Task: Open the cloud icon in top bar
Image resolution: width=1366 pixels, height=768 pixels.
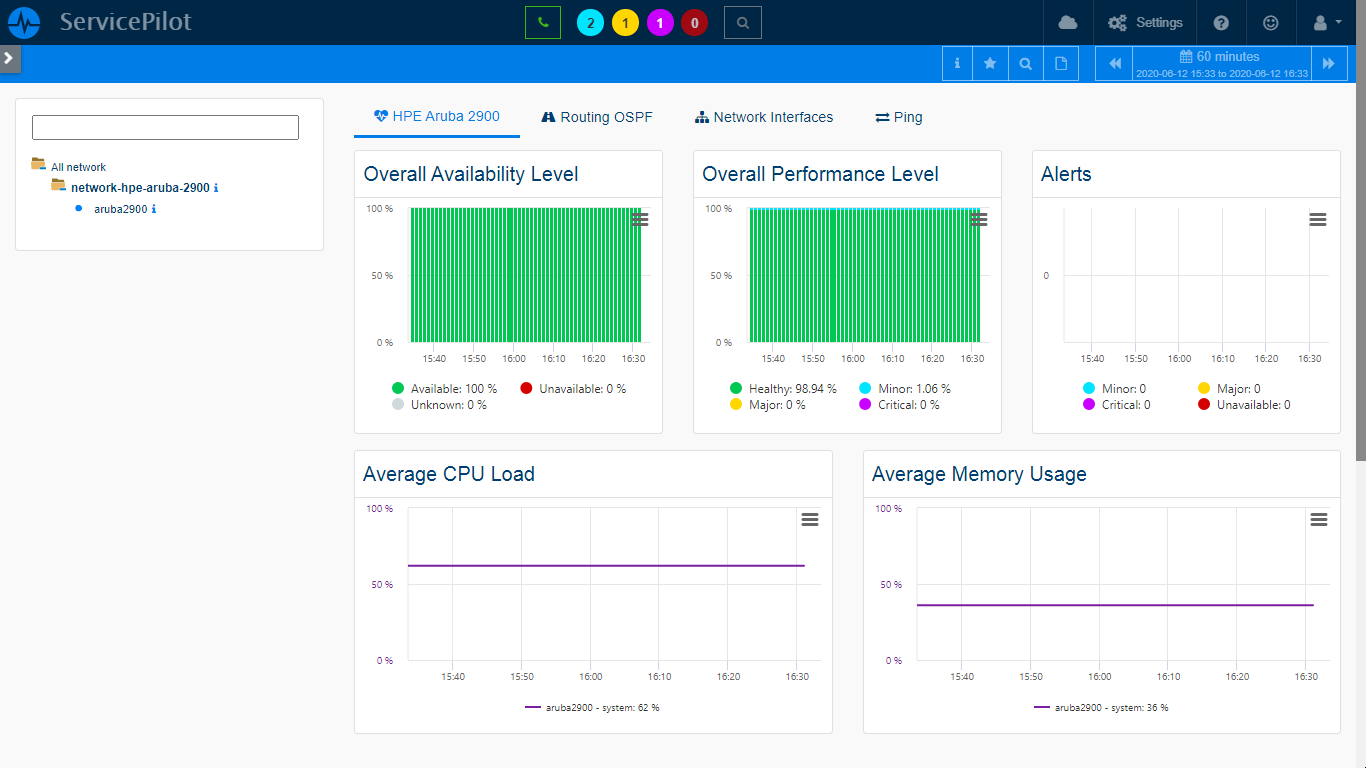Action: [x=1067, y=22]
